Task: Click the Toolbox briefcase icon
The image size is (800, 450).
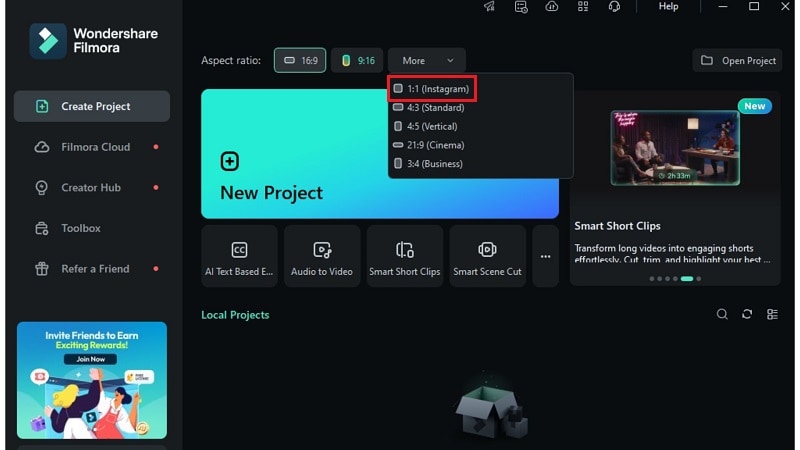Action: (x=42, y=228)
